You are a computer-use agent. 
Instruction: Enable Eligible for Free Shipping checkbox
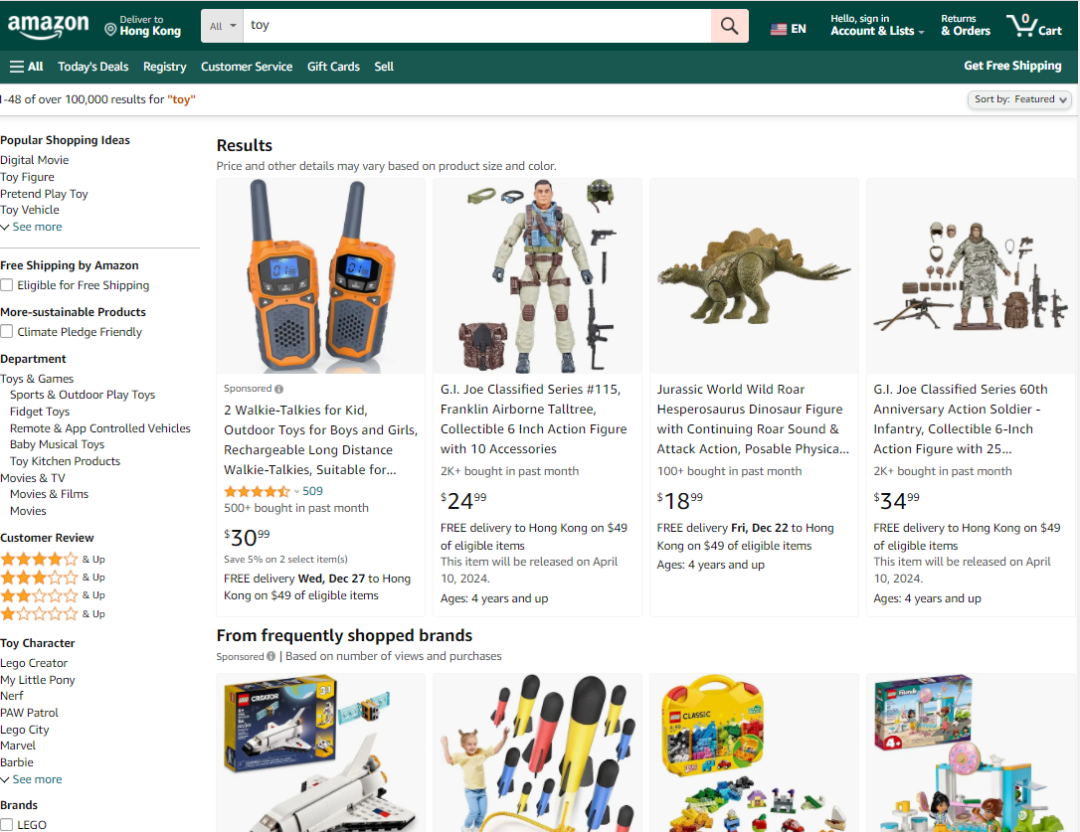coord(7,286)
